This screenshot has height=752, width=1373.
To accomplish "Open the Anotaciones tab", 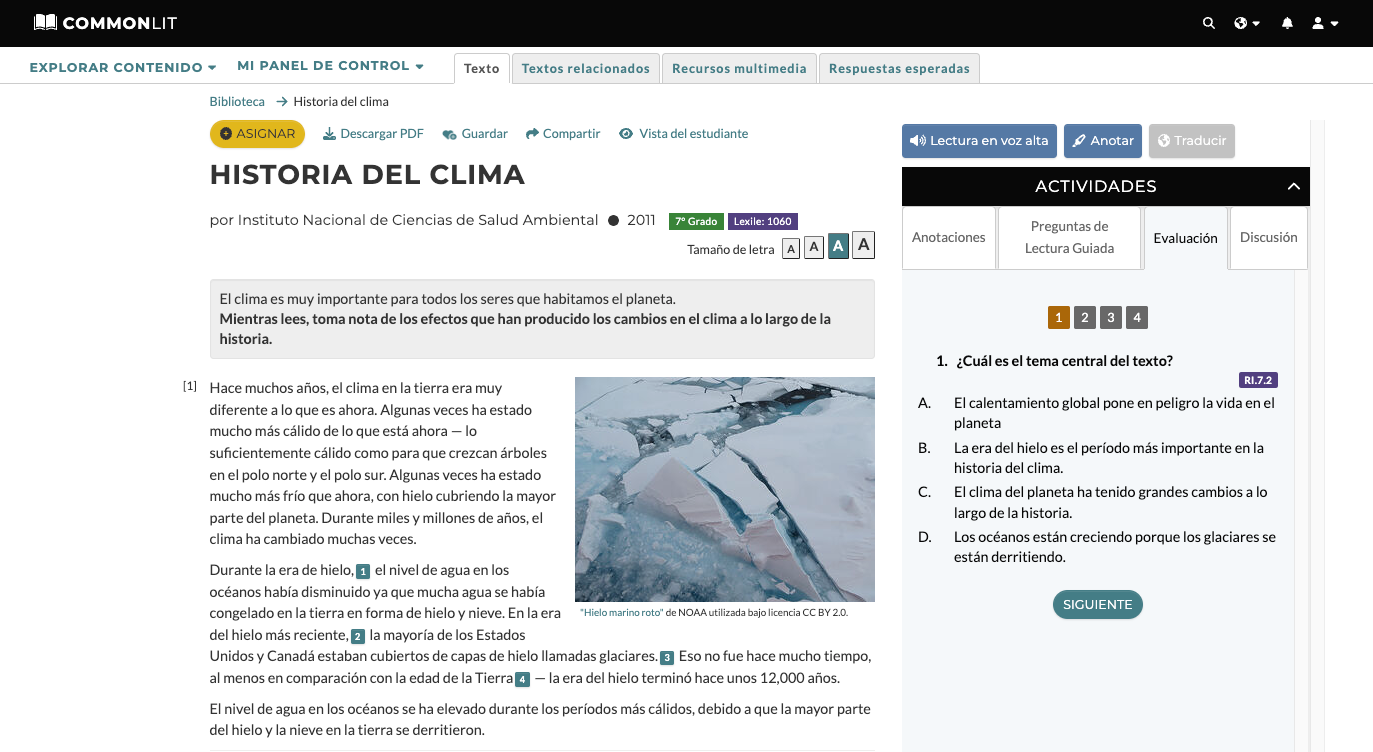I will click(x=949, y=238).
